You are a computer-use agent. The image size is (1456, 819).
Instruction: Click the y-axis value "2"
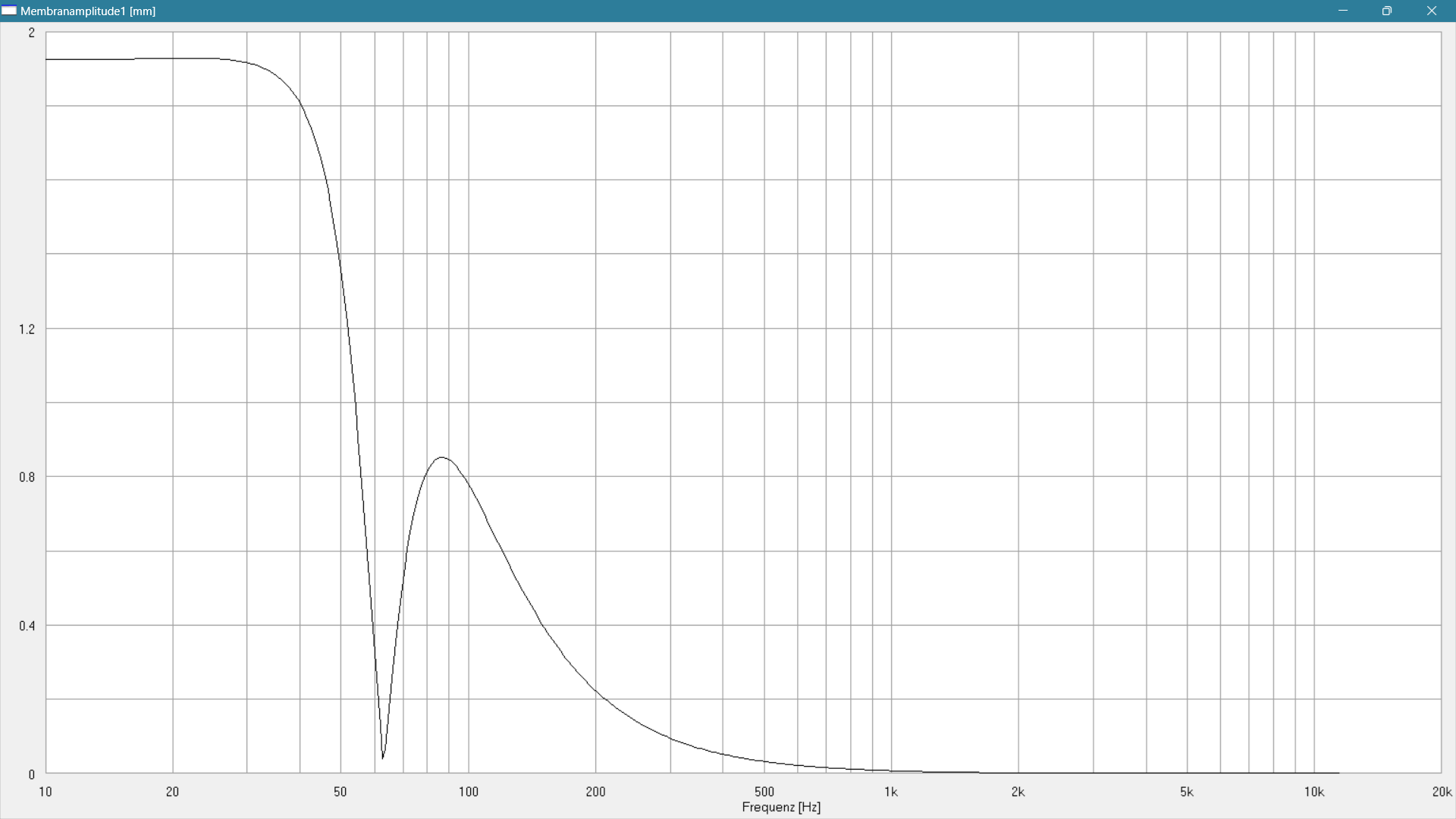[x=32, y=33]
